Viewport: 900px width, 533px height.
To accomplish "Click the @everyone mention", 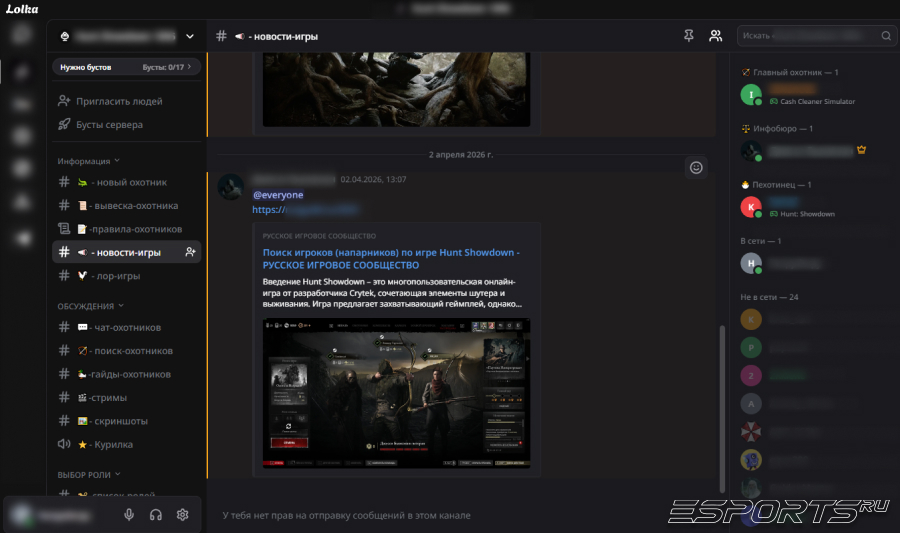I will pyautogui.click(x=278, y=195).
